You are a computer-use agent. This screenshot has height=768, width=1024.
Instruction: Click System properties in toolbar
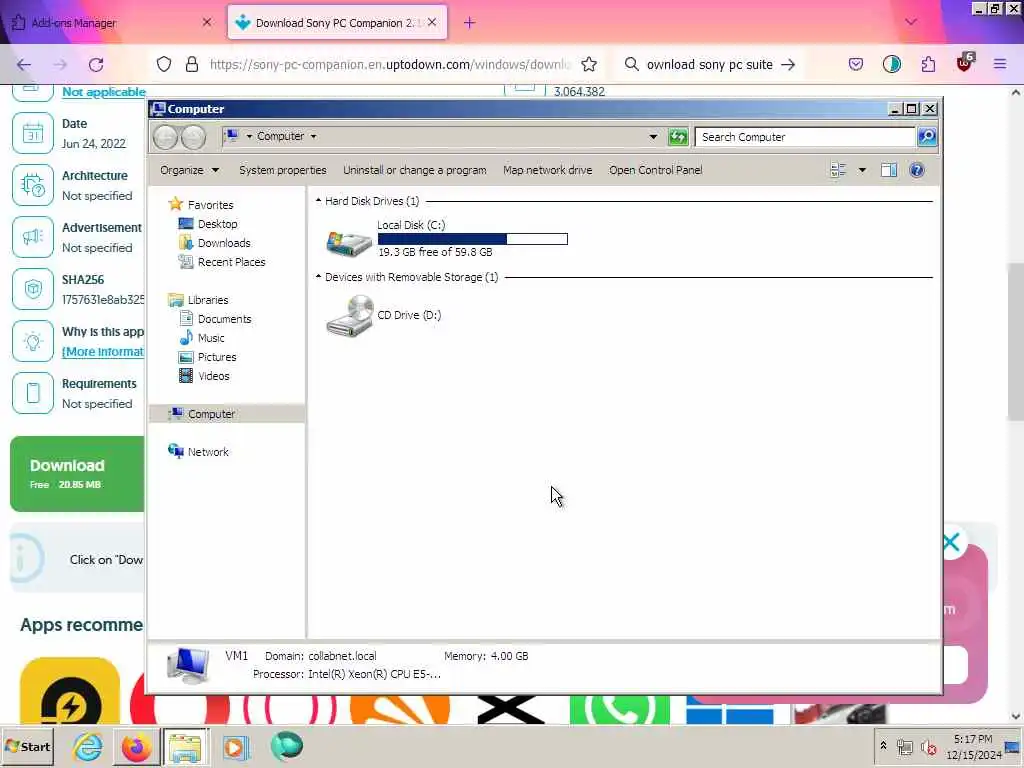pos(282,170)
